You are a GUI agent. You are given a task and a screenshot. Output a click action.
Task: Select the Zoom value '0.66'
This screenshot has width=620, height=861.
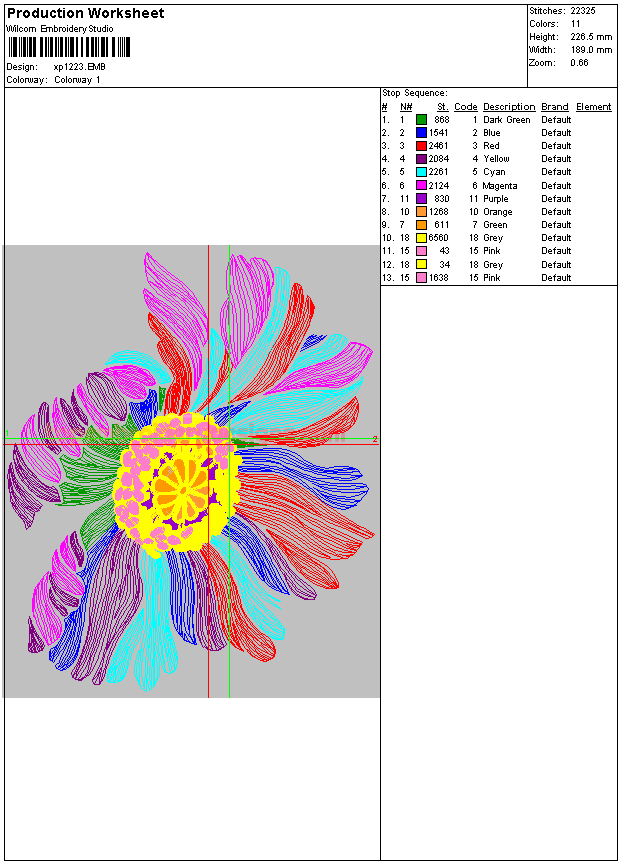(579, 63)
